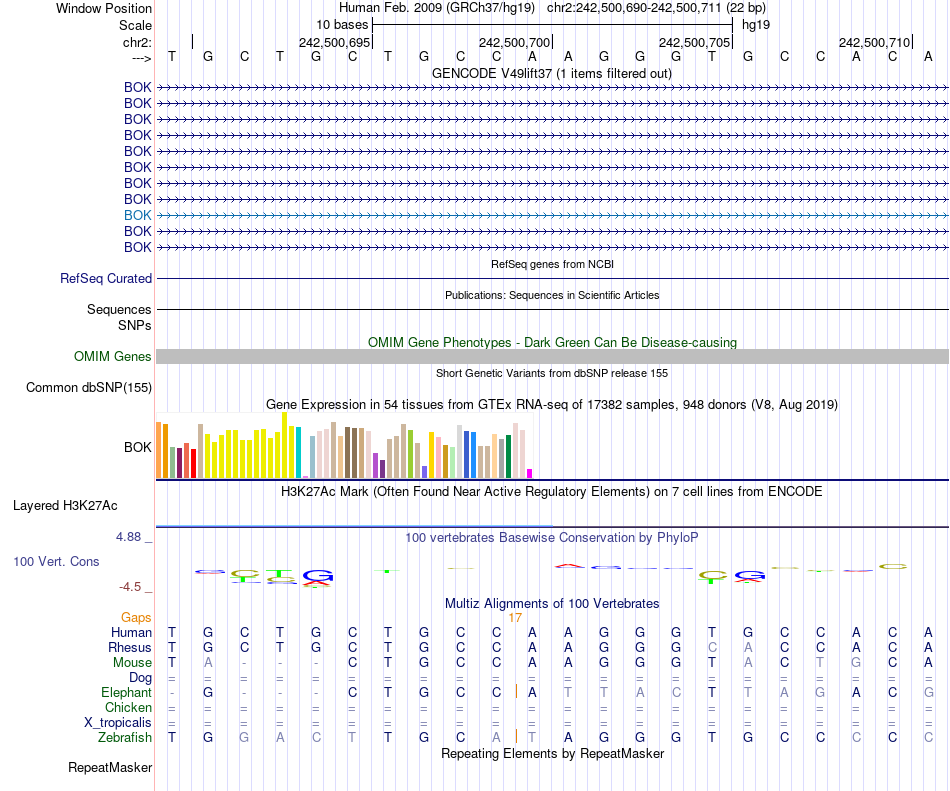Open the RefSeq Curated track label
Screen dimensions: 950x791
tap(105, 279)
